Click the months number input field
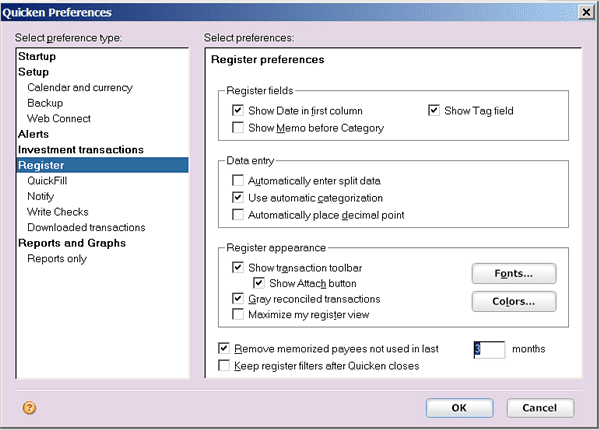This screenshot has width=600, height=430. [x=489, y=349]
